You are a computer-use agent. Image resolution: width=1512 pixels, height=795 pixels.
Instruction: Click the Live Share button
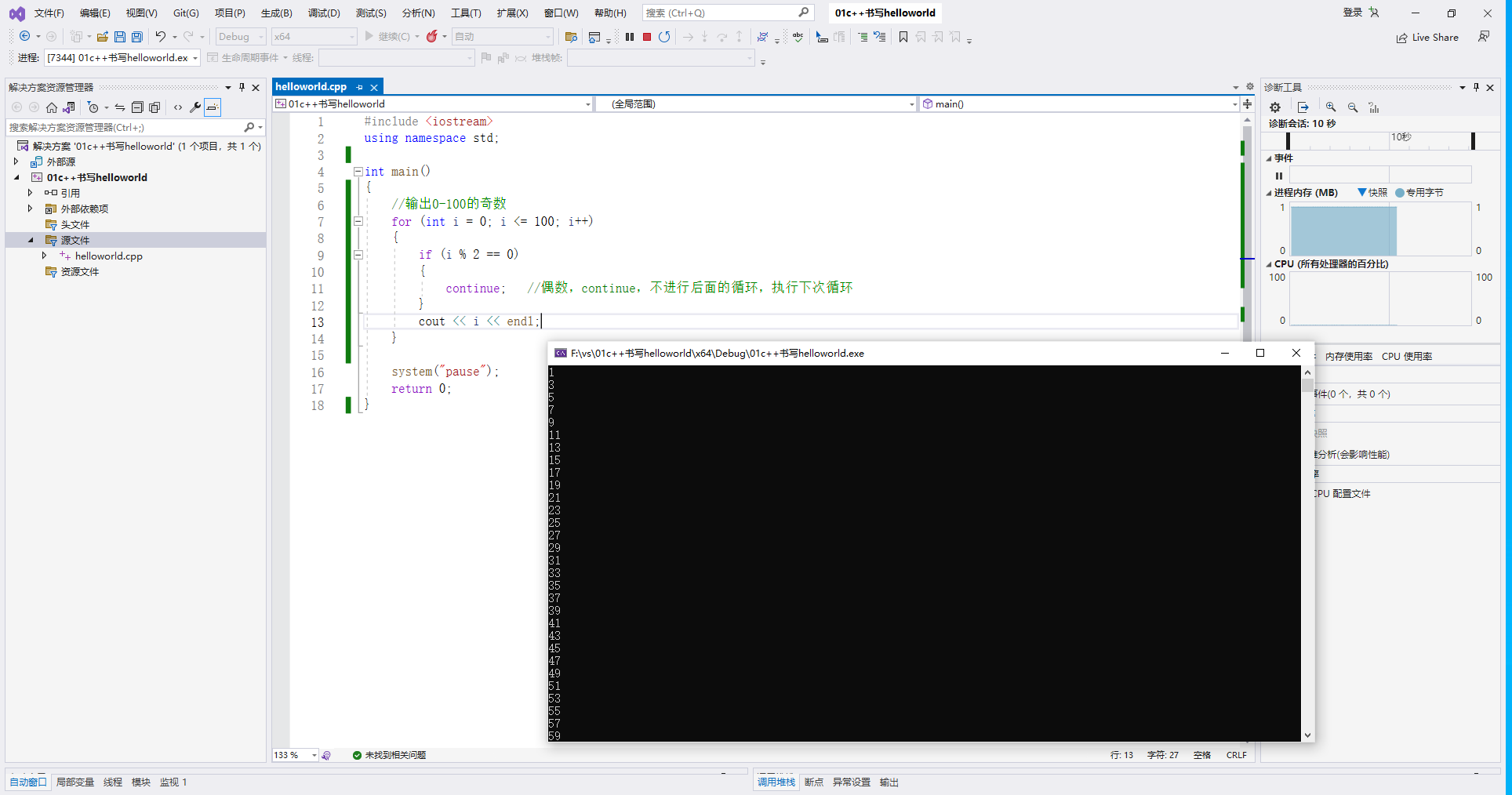tap(1427, 38)
